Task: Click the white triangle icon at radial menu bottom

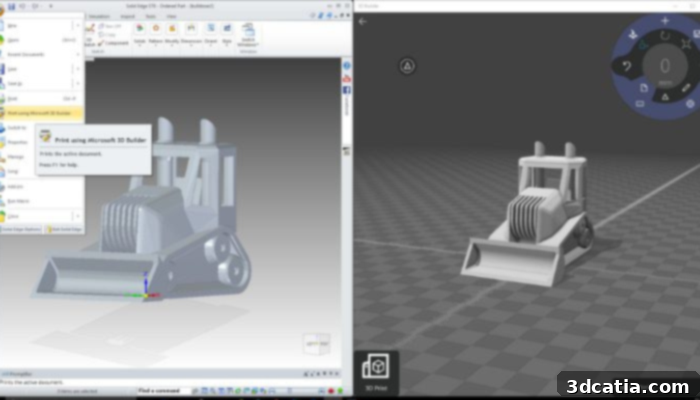Action: 665,97
